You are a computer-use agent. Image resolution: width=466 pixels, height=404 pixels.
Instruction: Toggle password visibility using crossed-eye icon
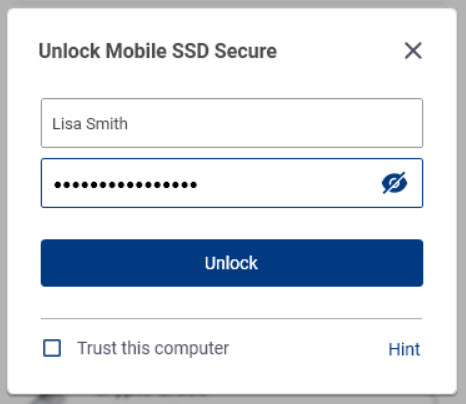click(x=394, y=183)
